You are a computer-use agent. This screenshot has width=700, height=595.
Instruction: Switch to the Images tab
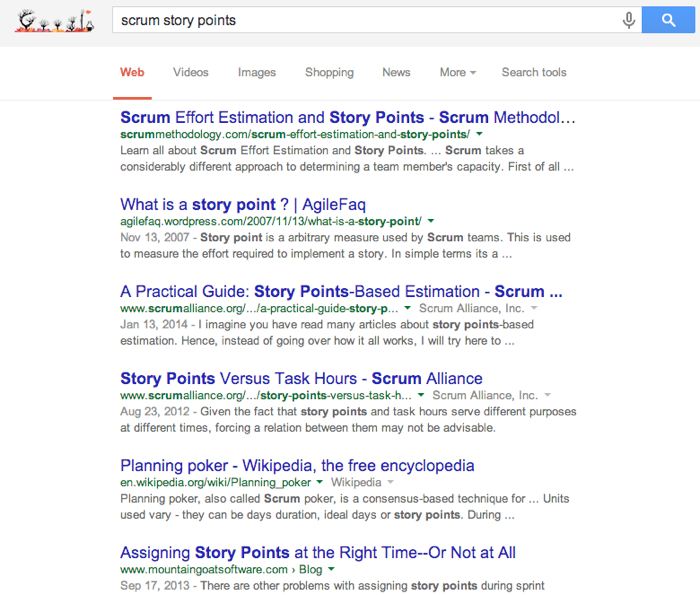(257, 72)
